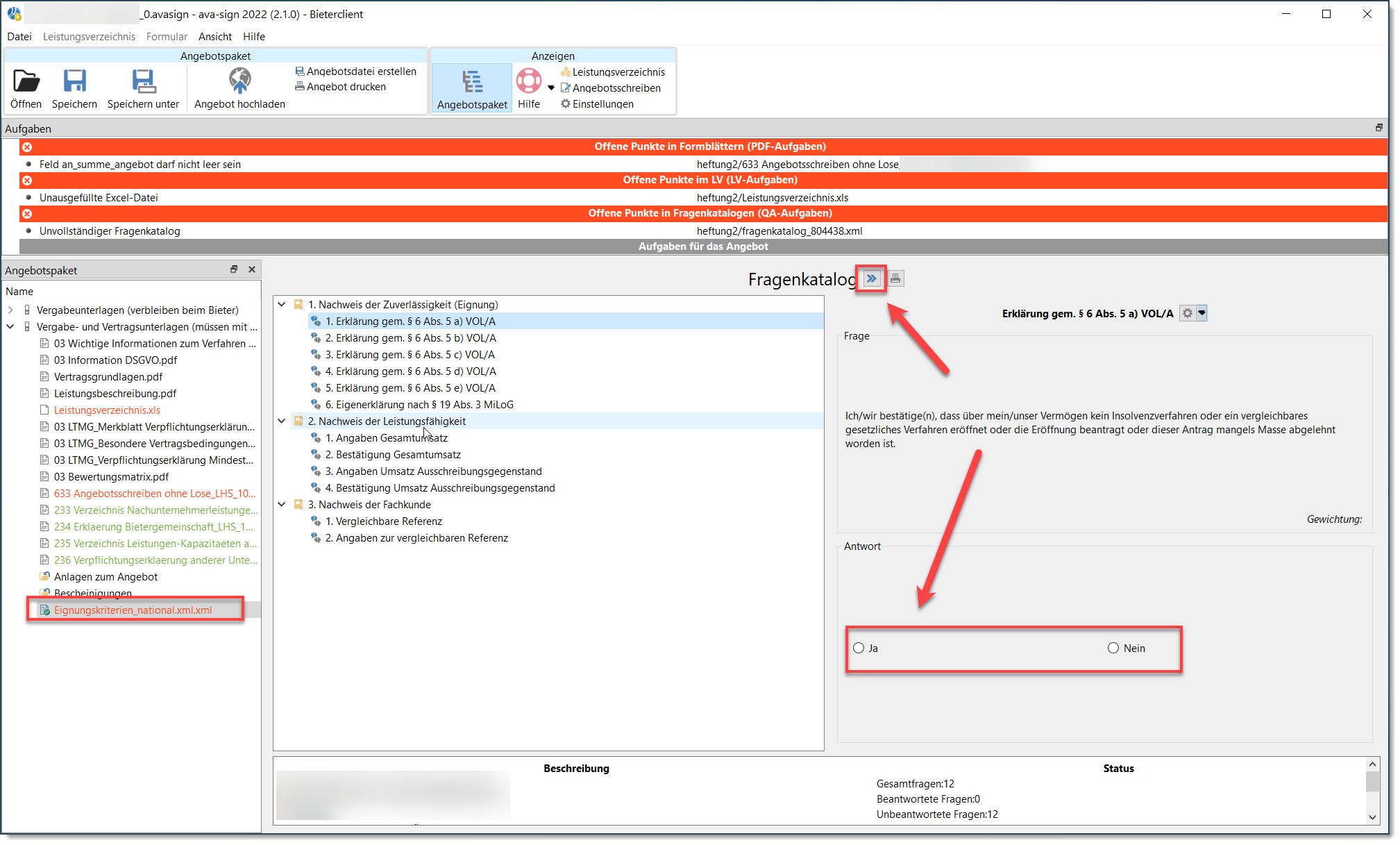Select the Ja radio button

tap(859, 649)
